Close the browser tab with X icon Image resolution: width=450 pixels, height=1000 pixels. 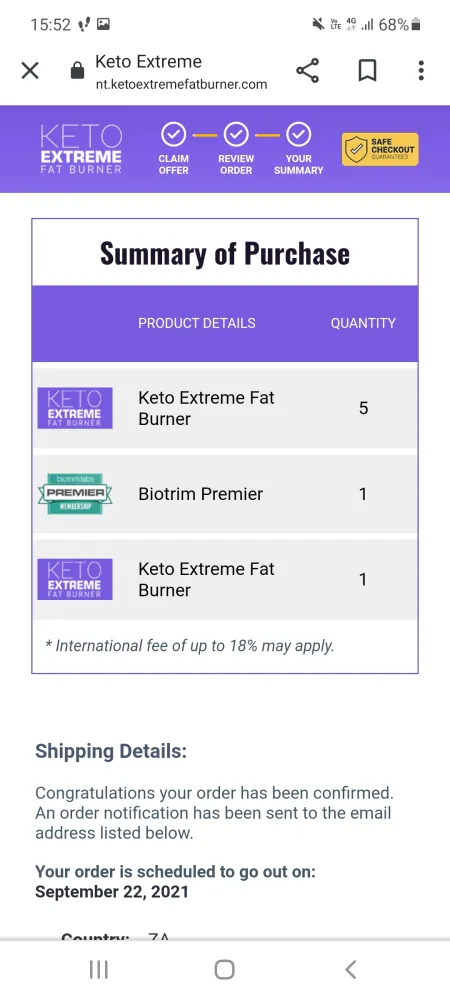(x=30, y=70)
